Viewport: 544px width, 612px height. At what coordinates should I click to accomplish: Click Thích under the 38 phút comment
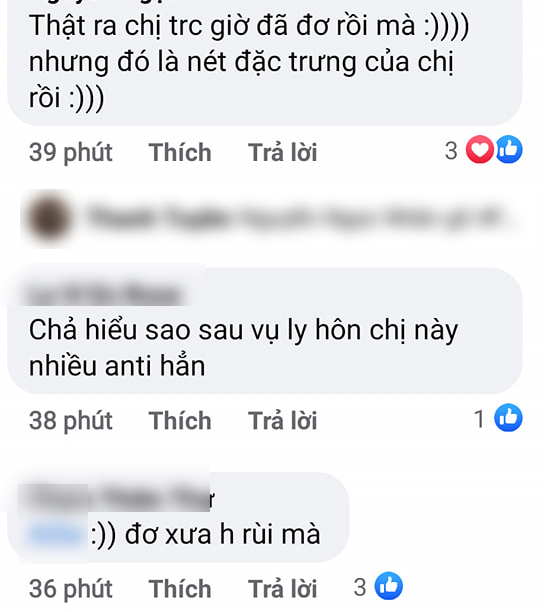[180, 420]
